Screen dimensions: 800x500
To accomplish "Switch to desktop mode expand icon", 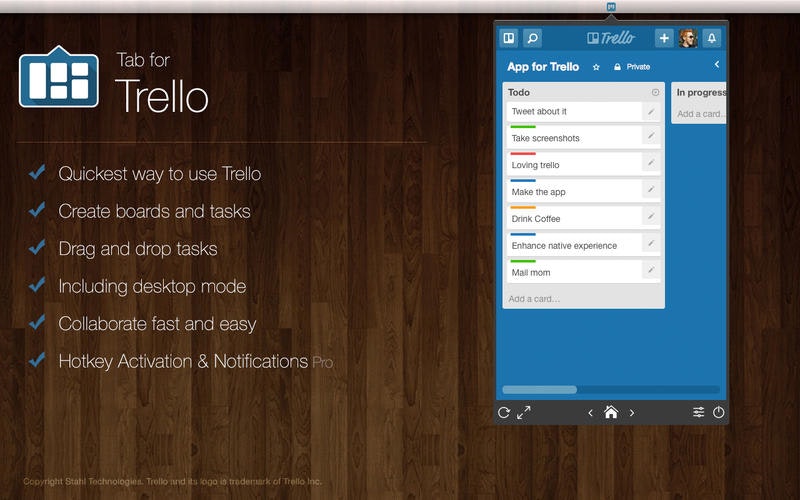I will pyautogui.click(x=524, y=412).
